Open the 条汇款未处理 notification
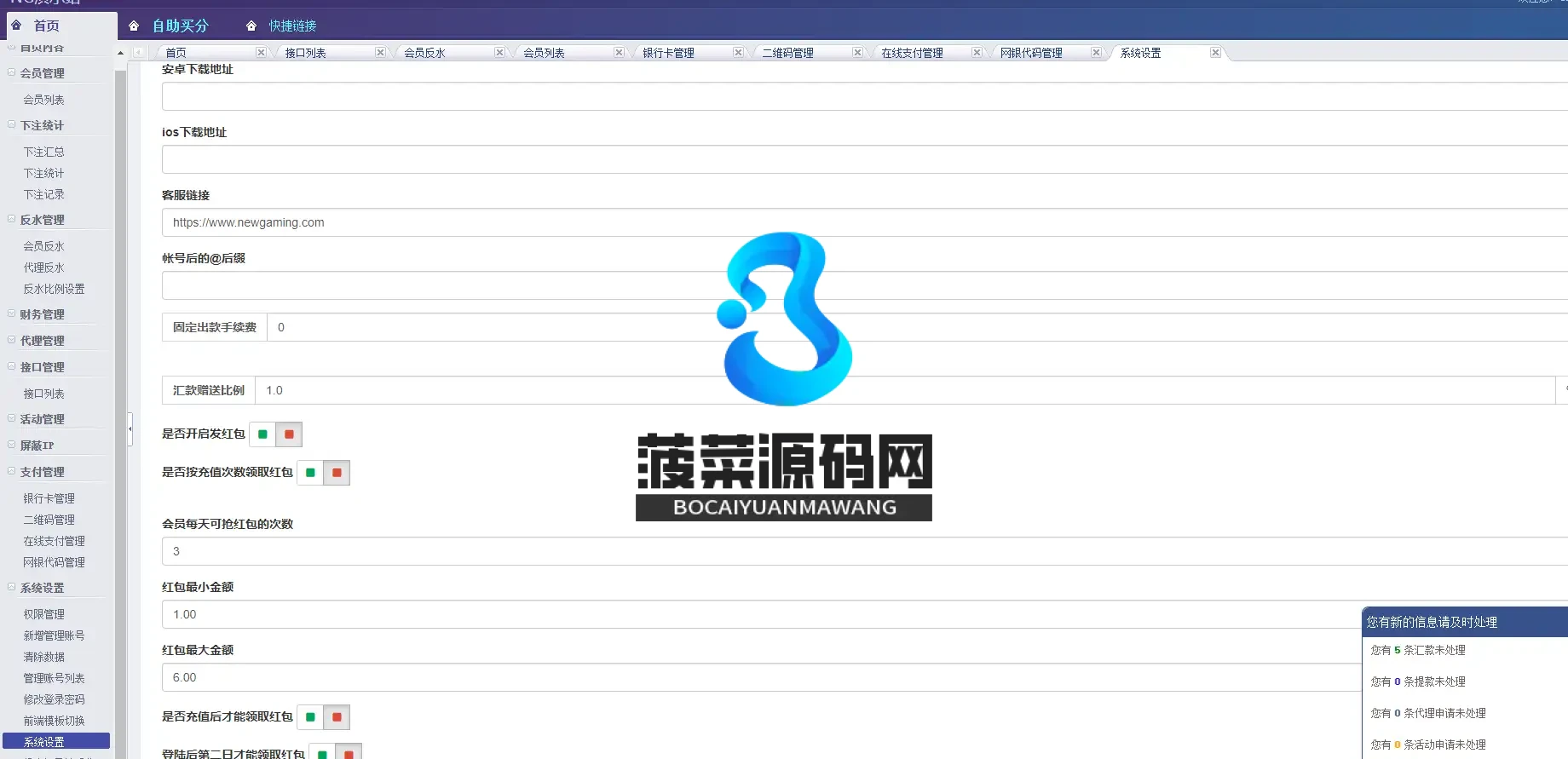Screen dimensions: 1568x759 click(x=1418, y=650)
